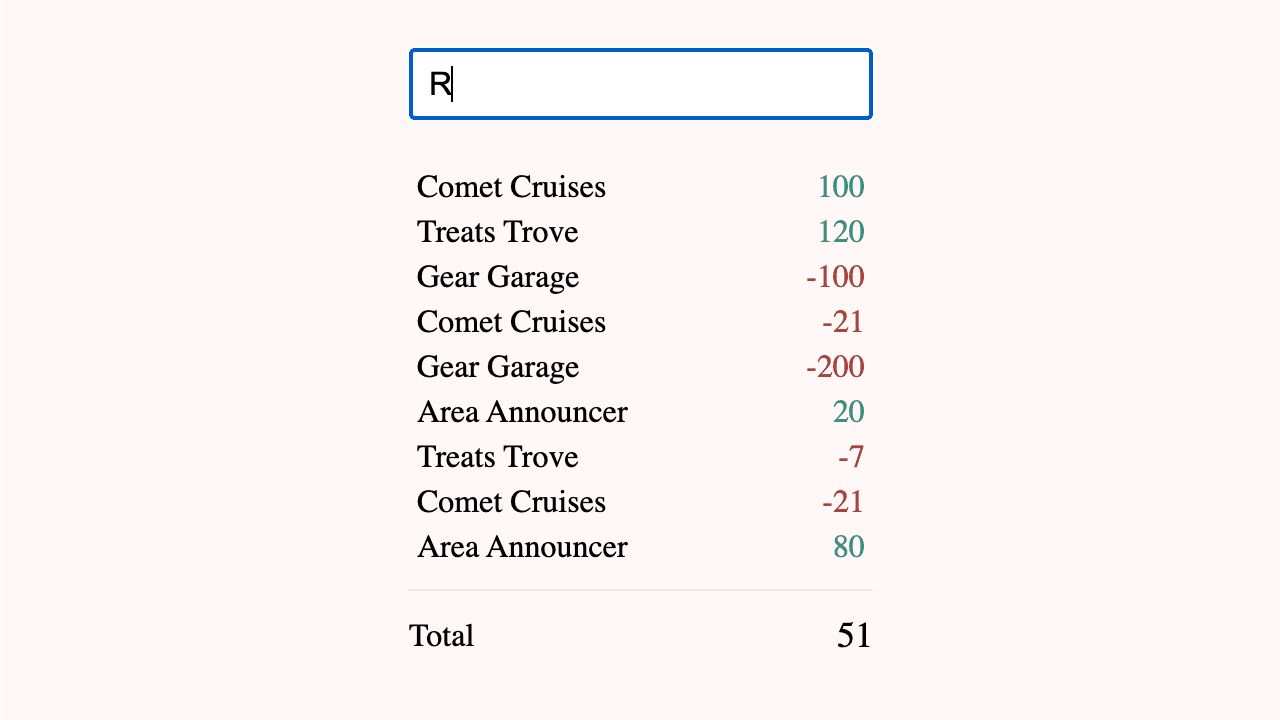Select the Gear Garage entry showing -200
1280x720 pixels.
pyautogui.click(x=497, y=367)
